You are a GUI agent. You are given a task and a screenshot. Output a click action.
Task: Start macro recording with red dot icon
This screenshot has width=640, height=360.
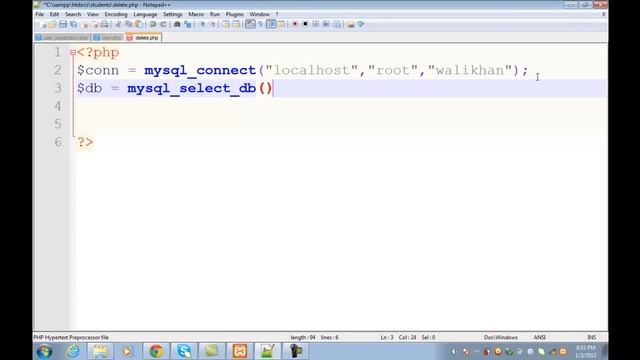[295, 24]
